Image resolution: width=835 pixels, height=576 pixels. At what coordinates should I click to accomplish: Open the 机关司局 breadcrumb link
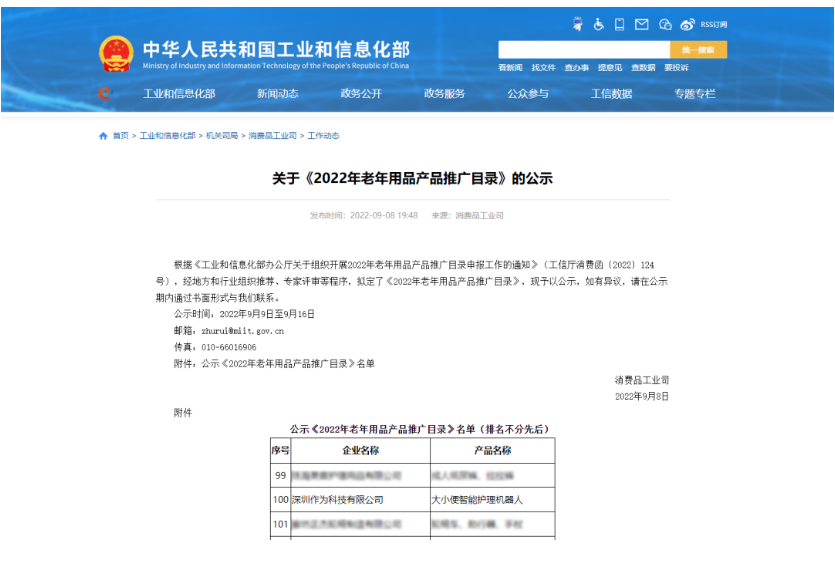[x=222, y=136]
